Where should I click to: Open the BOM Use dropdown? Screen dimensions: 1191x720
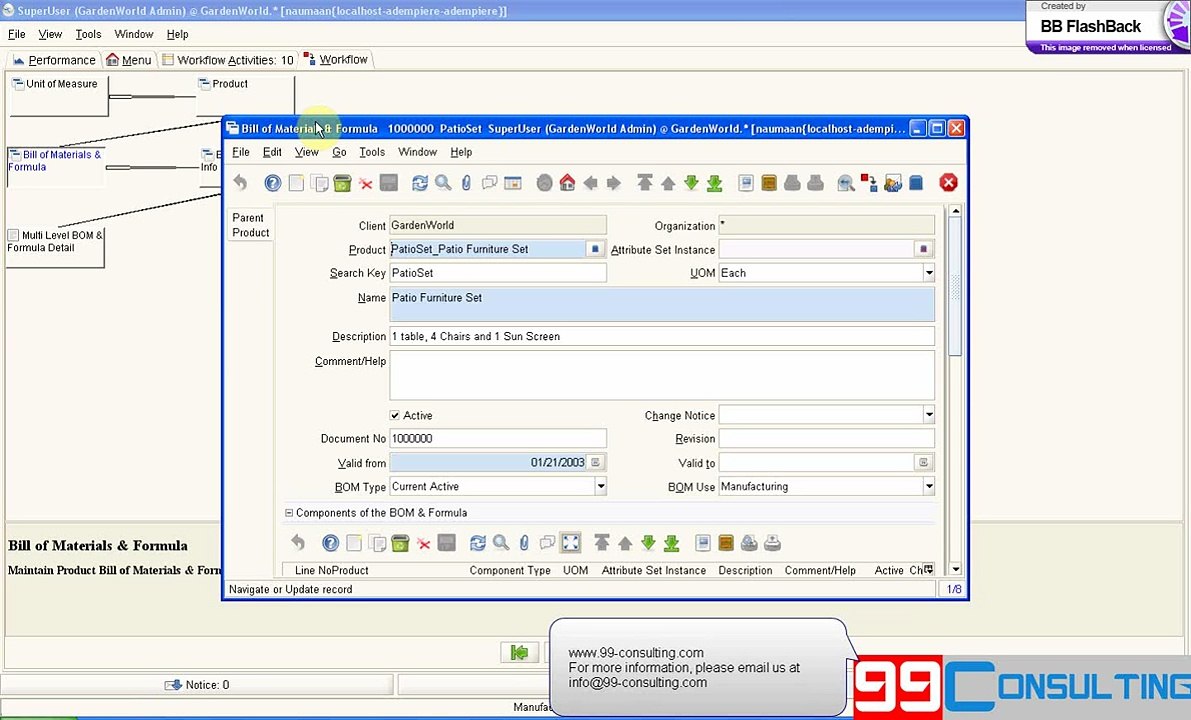(x=928, y=486)
